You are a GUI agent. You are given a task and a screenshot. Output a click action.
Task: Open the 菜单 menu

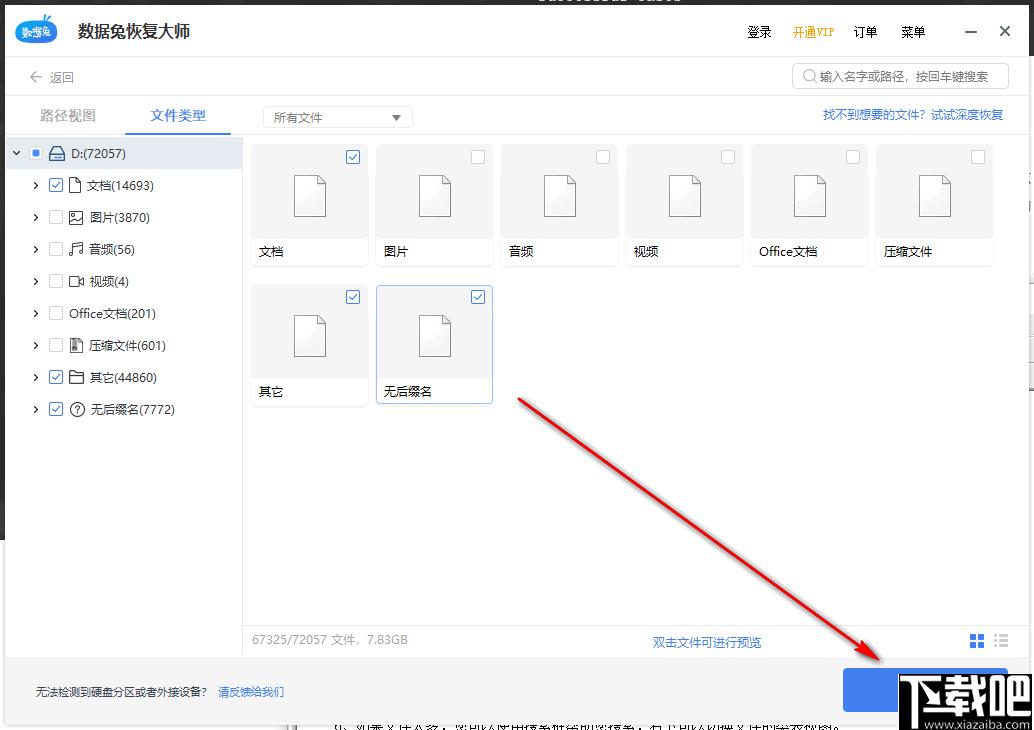pyautogui.click(x=913, y=32)
